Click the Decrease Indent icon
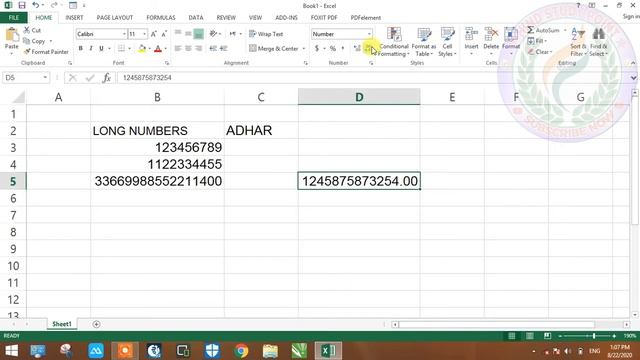640x360 pixels. (x=213, y=49)
